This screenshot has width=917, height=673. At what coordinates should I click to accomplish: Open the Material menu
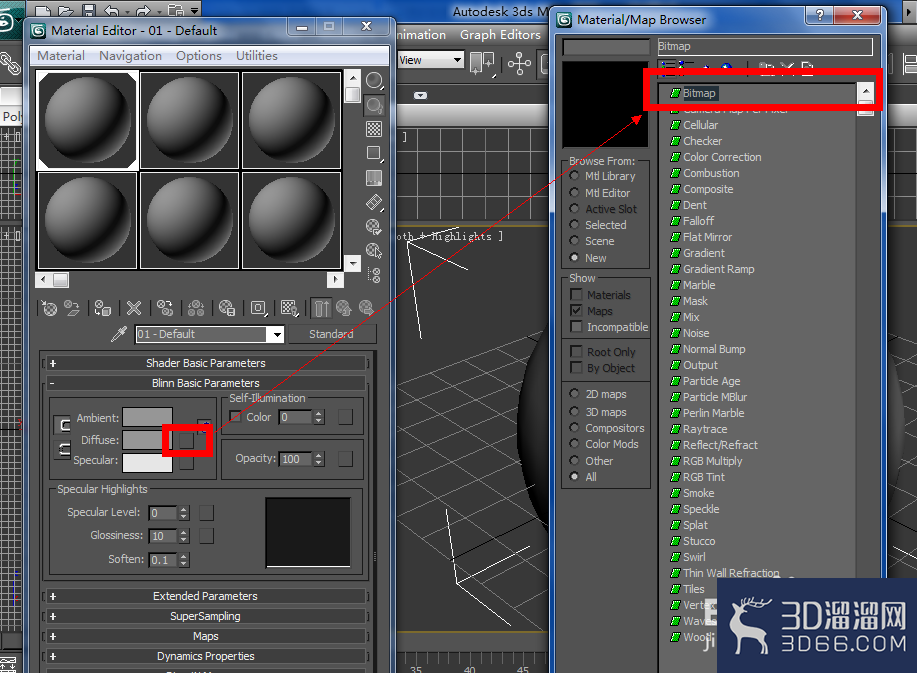[x=61, y=56]
